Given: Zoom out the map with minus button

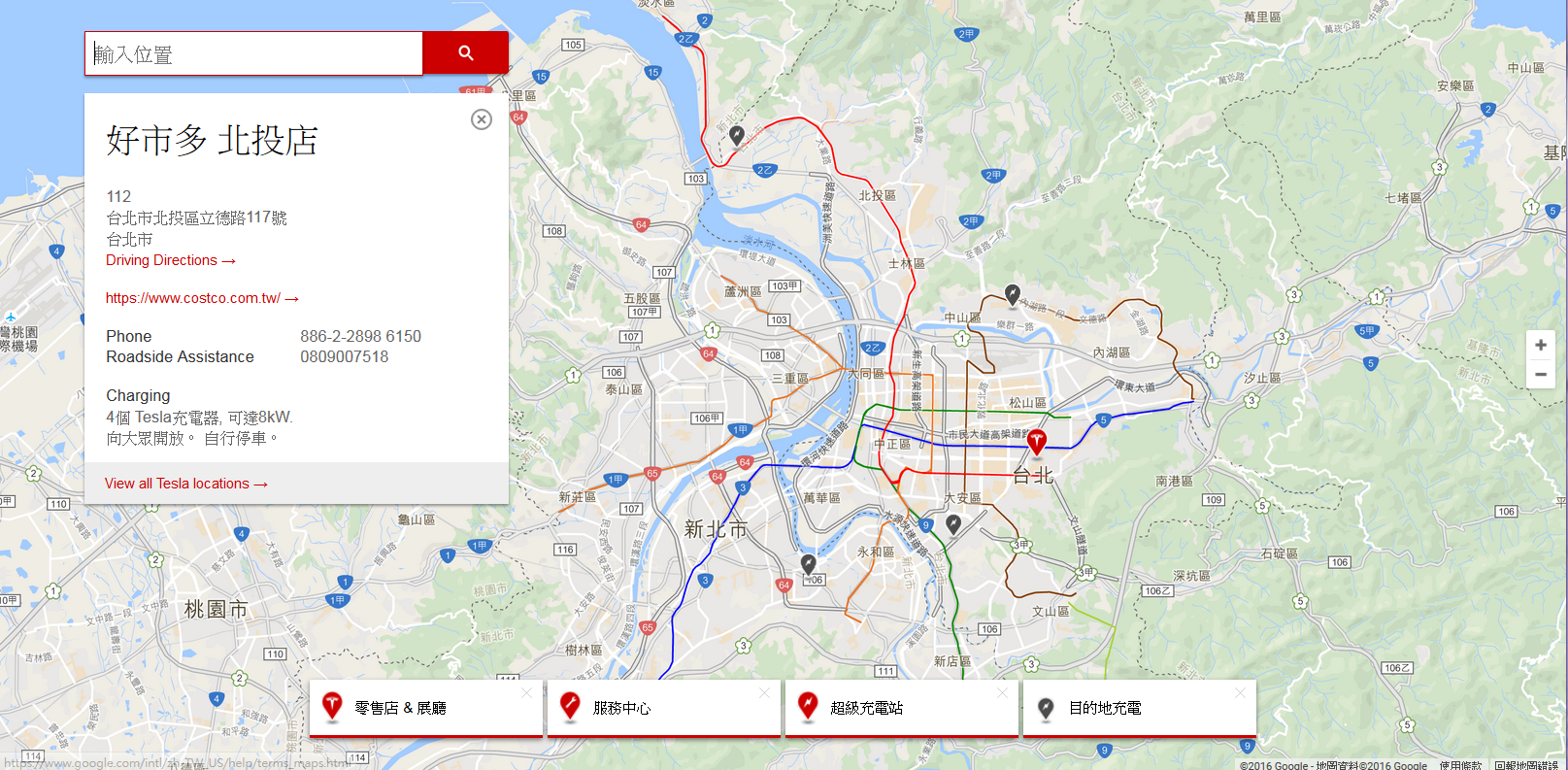Looking at the screenshot, I should (1541, 374).
